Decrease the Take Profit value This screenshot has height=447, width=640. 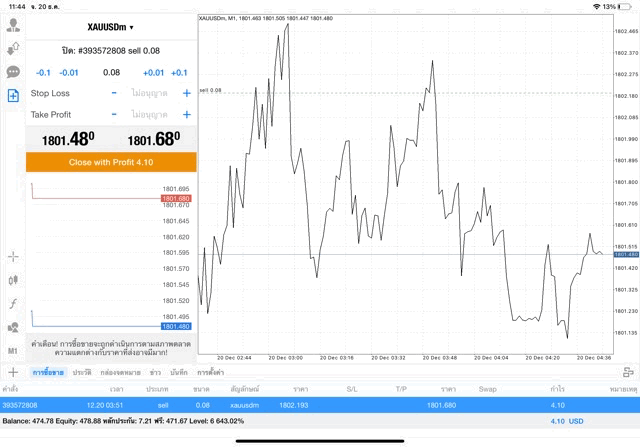click(x=114, y=115)
